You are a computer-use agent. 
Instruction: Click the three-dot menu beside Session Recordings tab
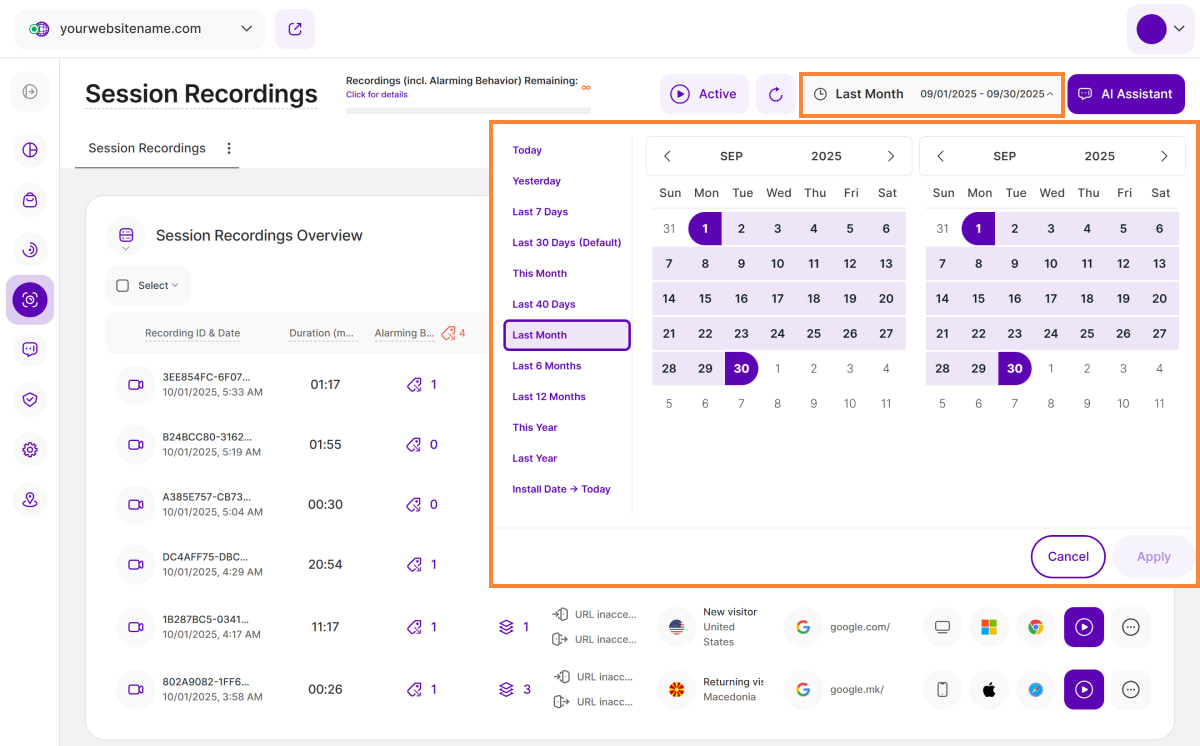click(x=229, y=148)
